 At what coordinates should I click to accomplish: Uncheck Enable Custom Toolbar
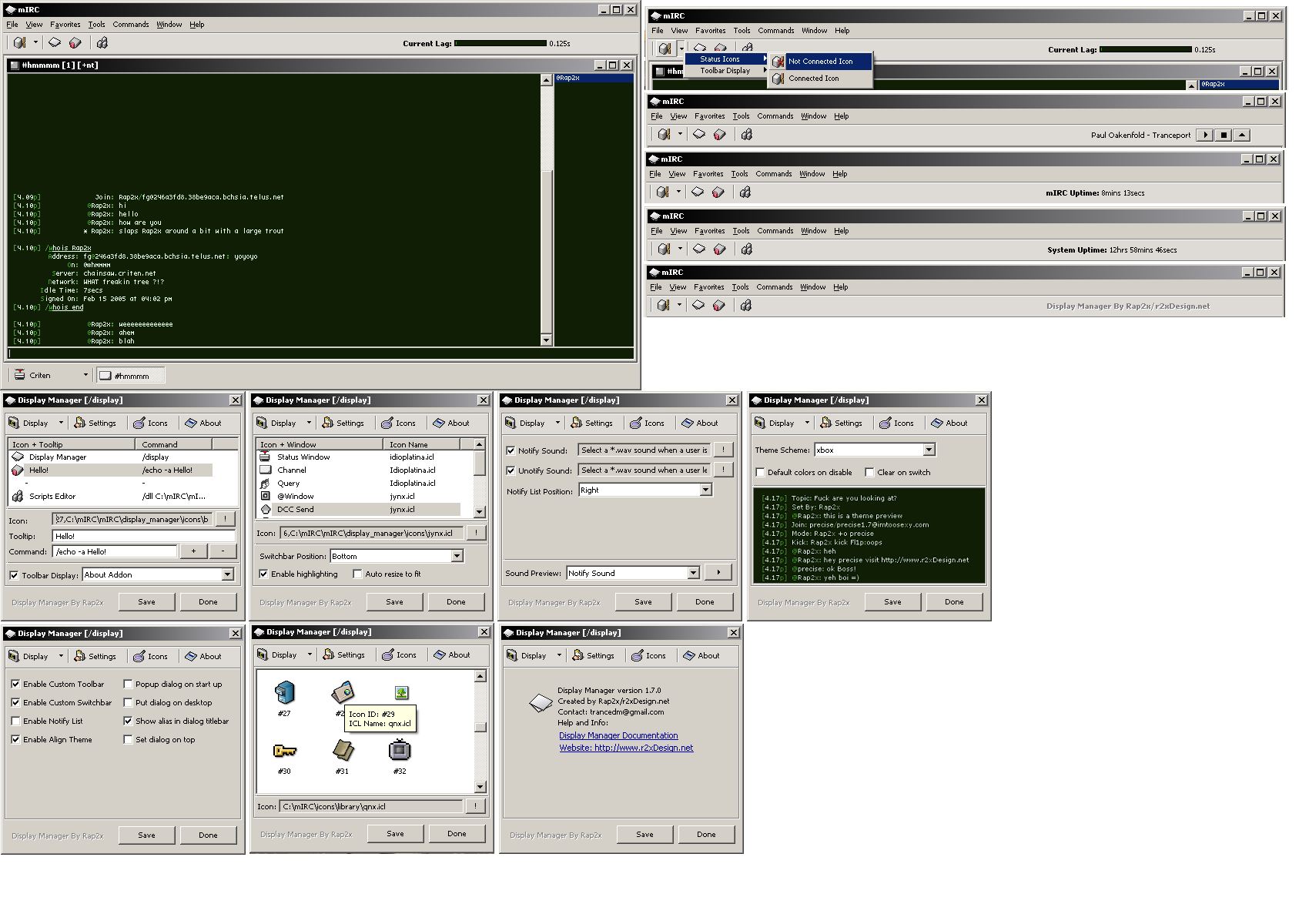15,684
